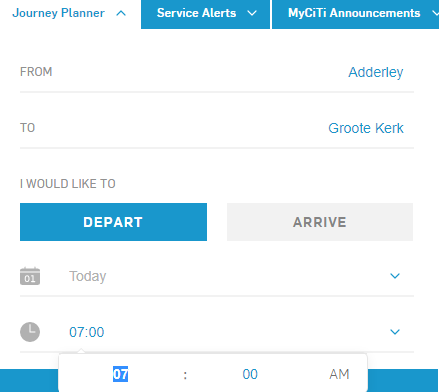Collapse the Journey Planner chevron
Screen dimensions: 439x392
tap(121, 13)
